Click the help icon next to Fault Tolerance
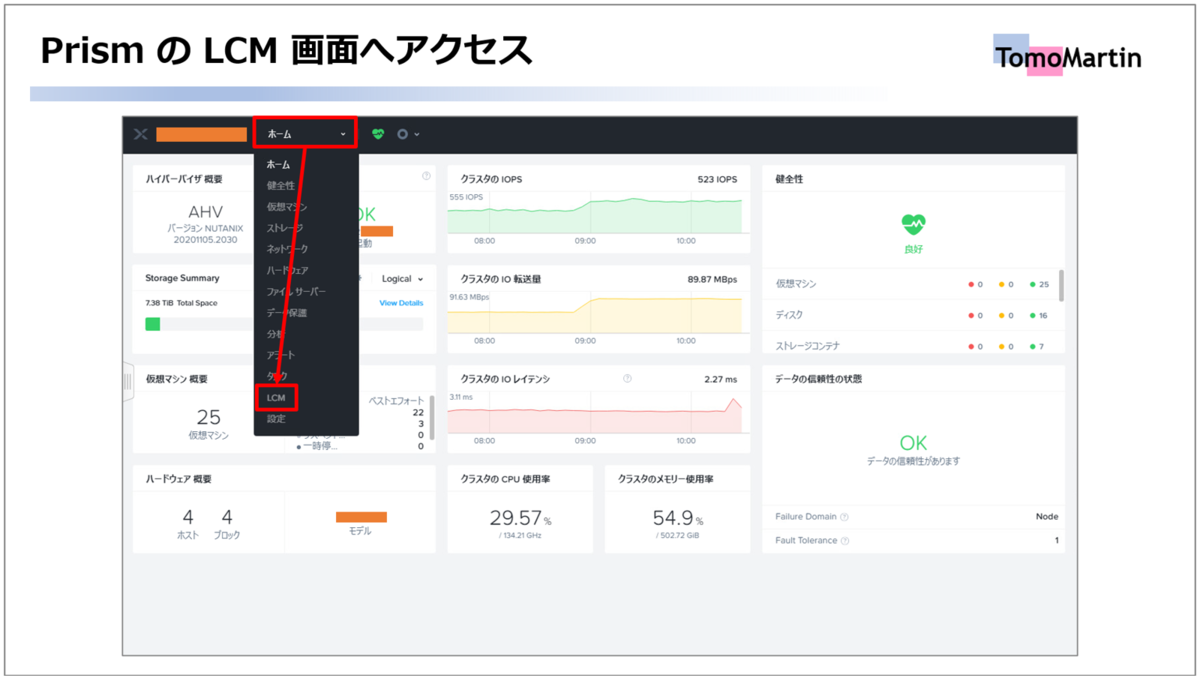 pos(845,541)
